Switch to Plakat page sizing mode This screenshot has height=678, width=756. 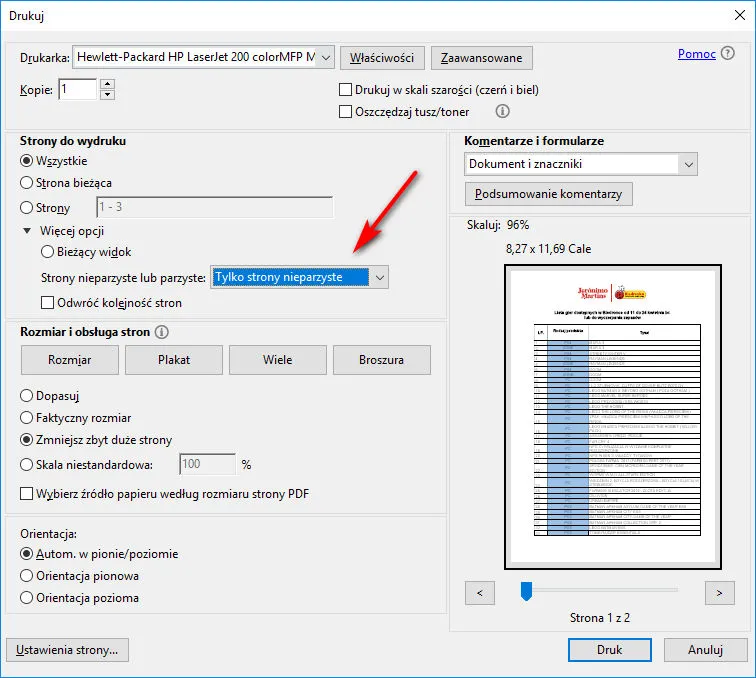pos(173,359)
